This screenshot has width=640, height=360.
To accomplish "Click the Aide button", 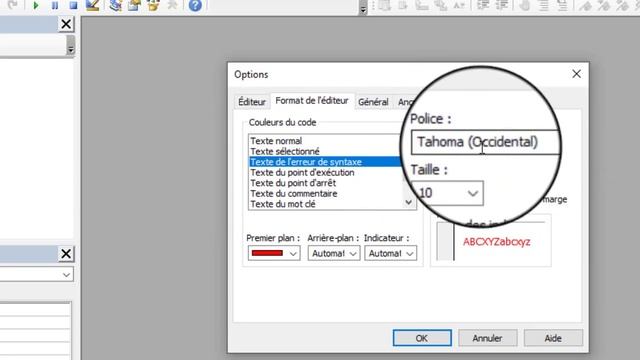I will tap(553, 338).
